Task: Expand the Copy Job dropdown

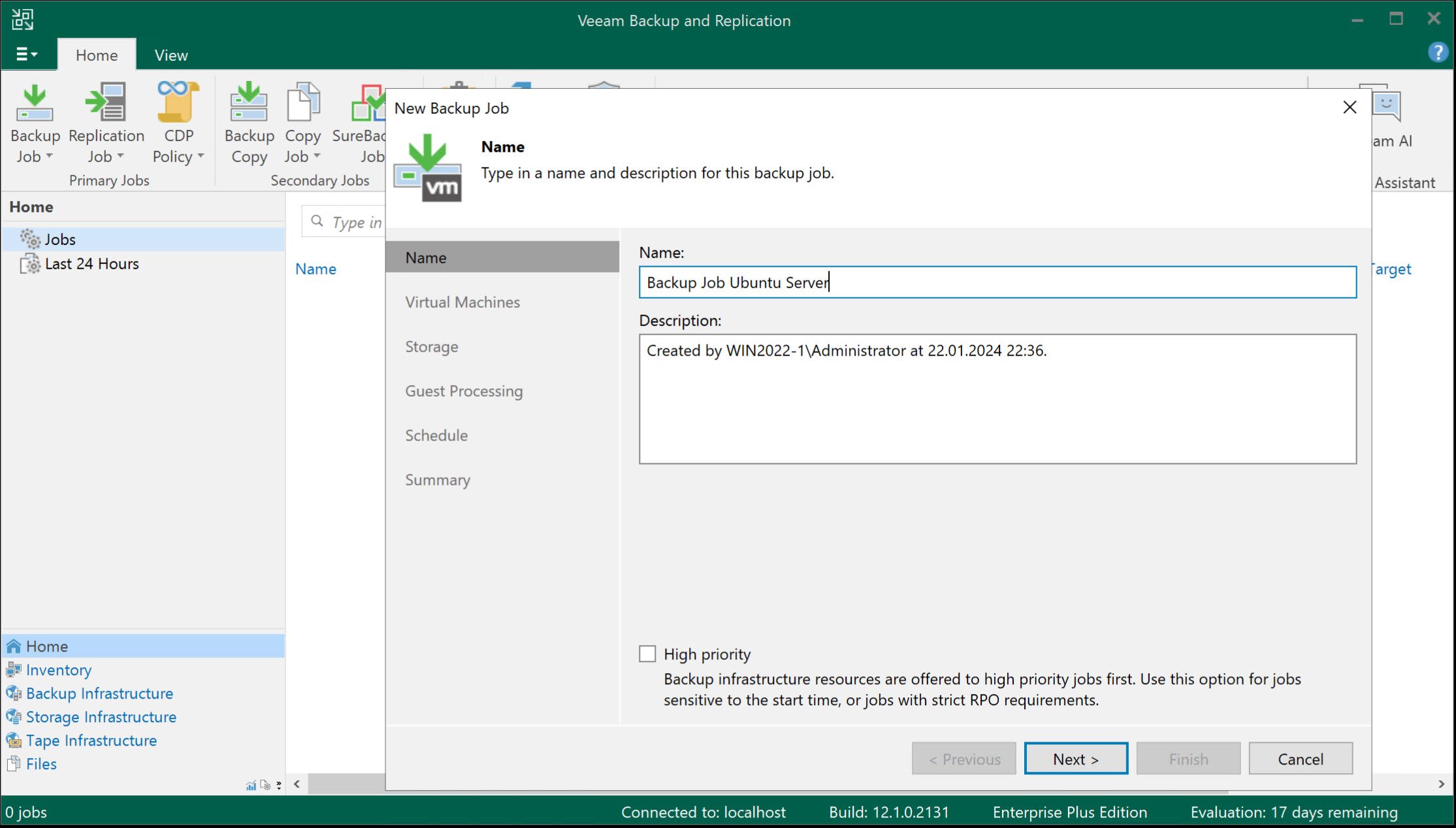Action: 318,156
